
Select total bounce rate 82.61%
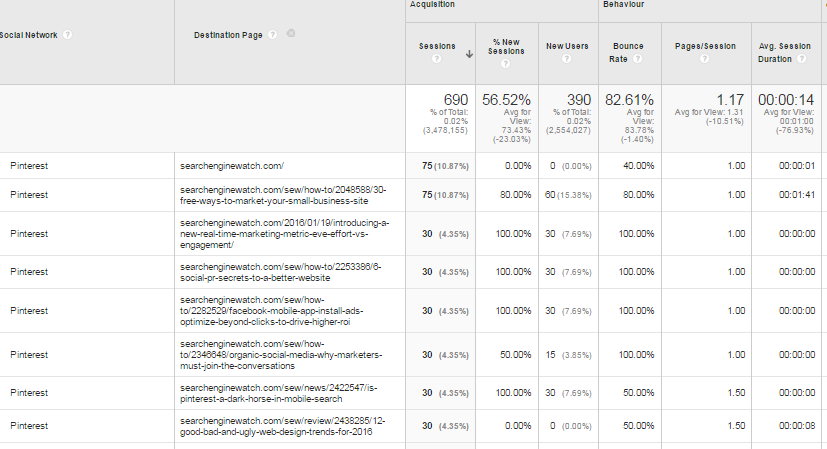(629, 100)
